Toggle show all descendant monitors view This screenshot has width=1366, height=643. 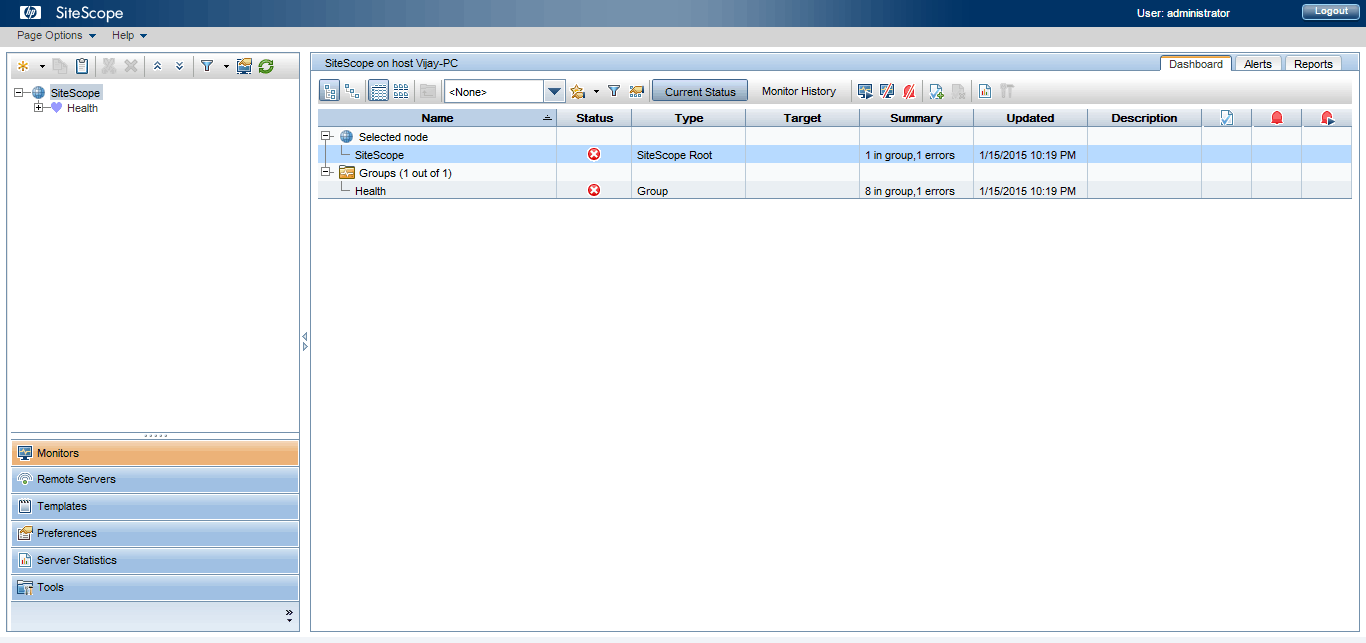tap(352, 91)
